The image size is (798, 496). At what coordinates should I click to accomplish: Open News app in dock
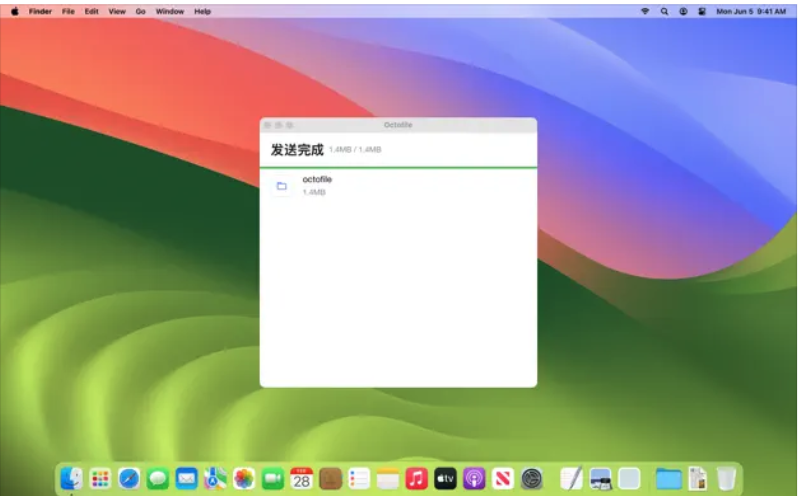point(503,478)
